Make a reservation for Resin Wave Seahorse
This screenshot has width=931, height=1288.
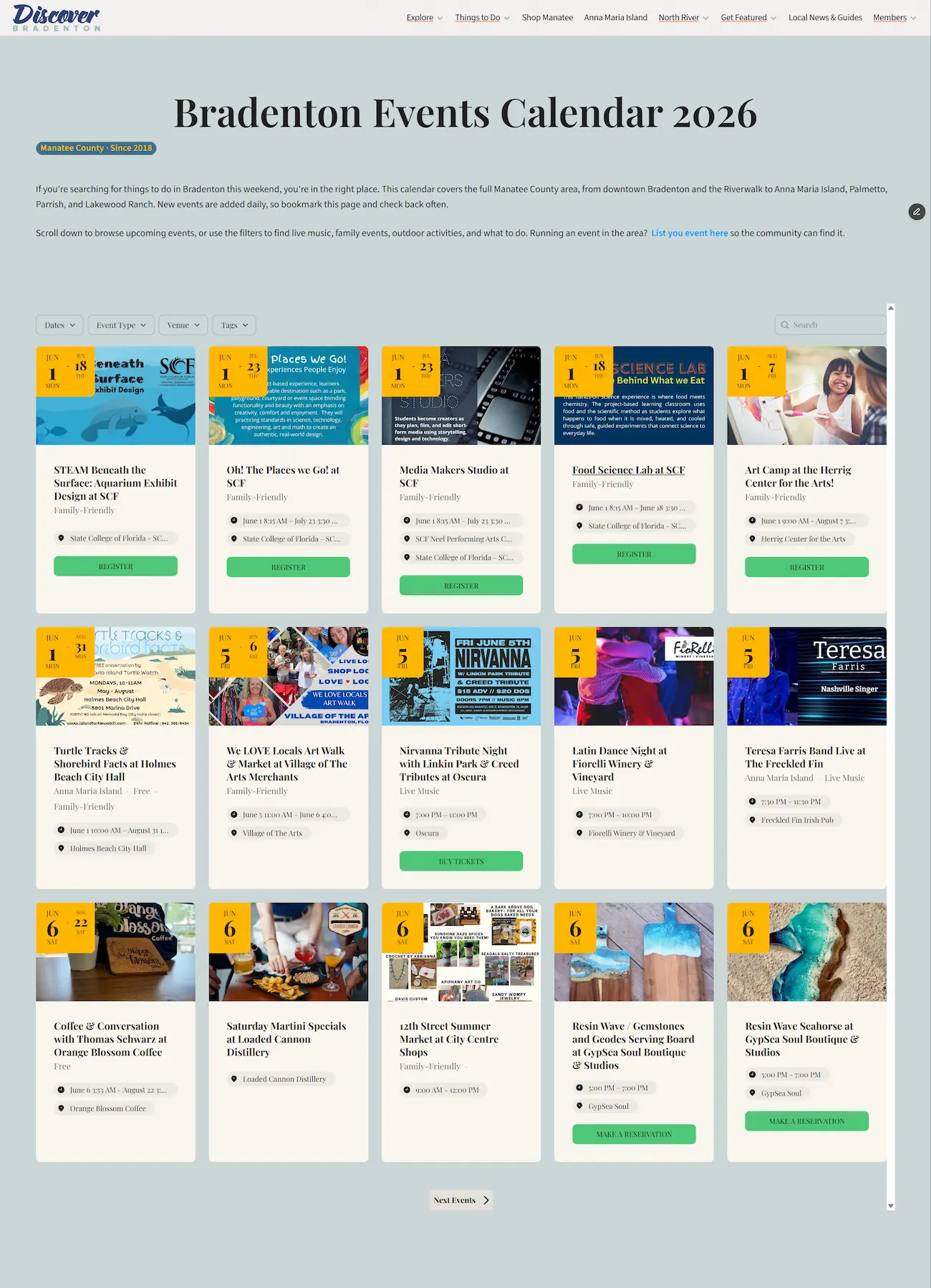click(x=806, y=1121)
